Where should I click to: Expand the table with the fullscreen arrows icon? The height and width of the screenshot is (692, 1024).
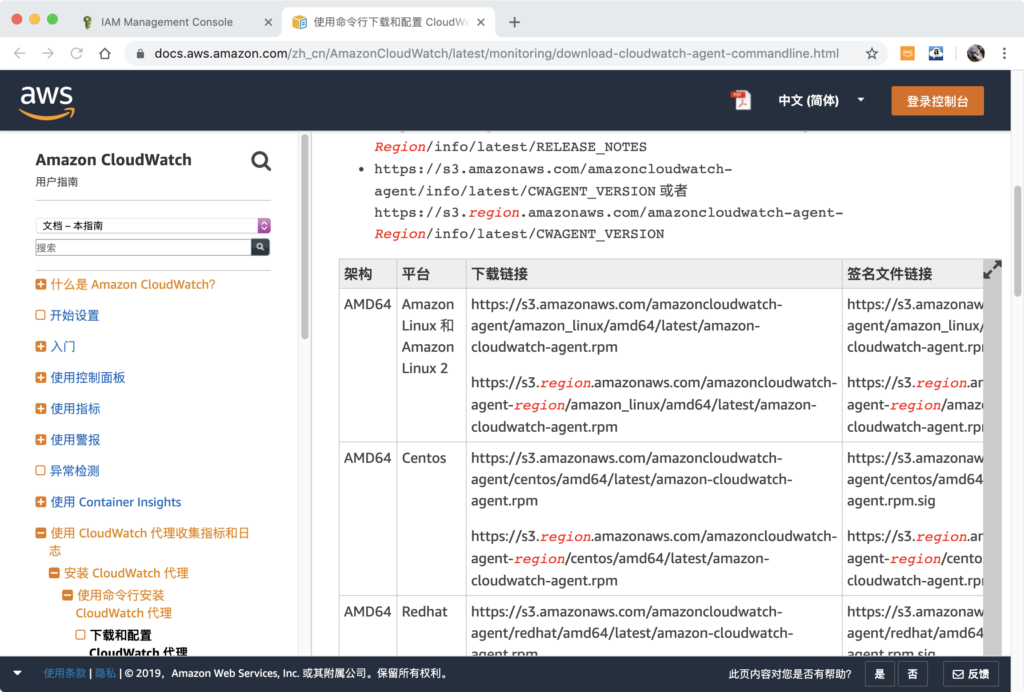(992, 270)
